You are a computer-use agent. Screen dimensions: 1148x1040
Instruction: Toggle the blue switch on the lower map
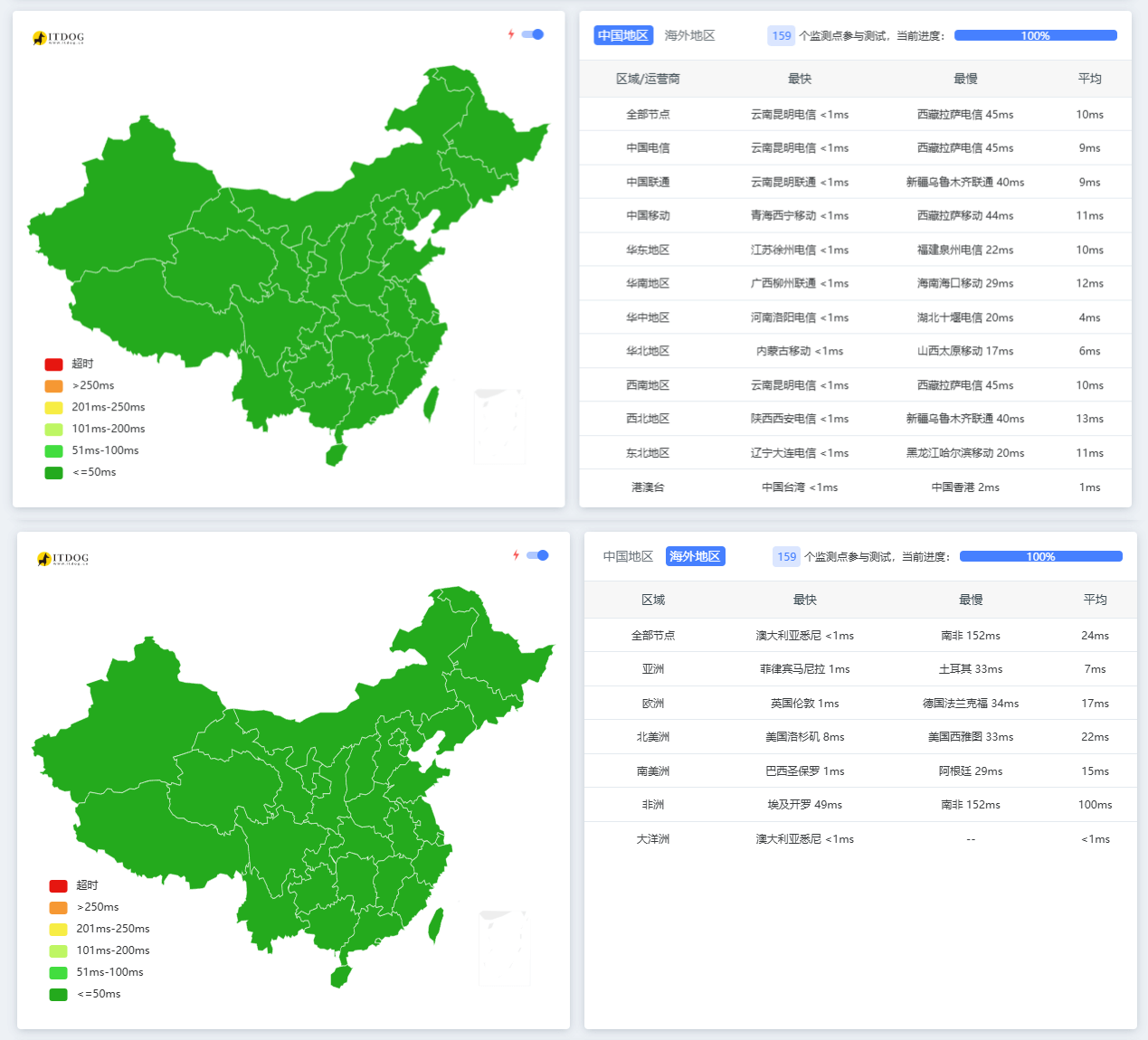click(x=537, y=555)
